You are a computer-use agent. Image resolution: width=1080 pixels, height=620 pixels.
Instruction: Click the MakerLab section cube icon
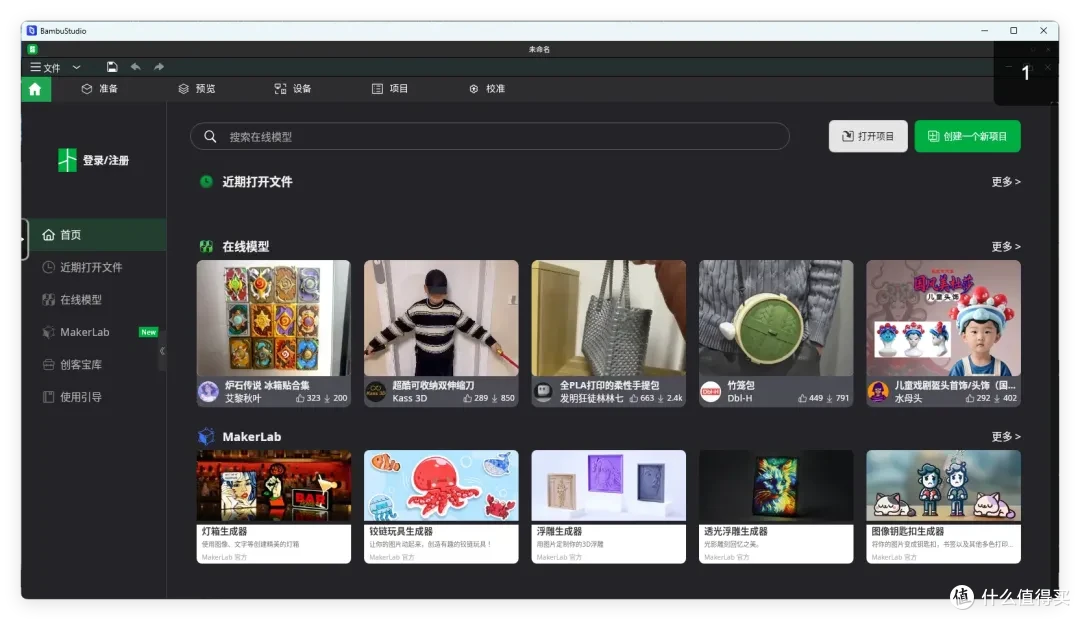(206, 436)
